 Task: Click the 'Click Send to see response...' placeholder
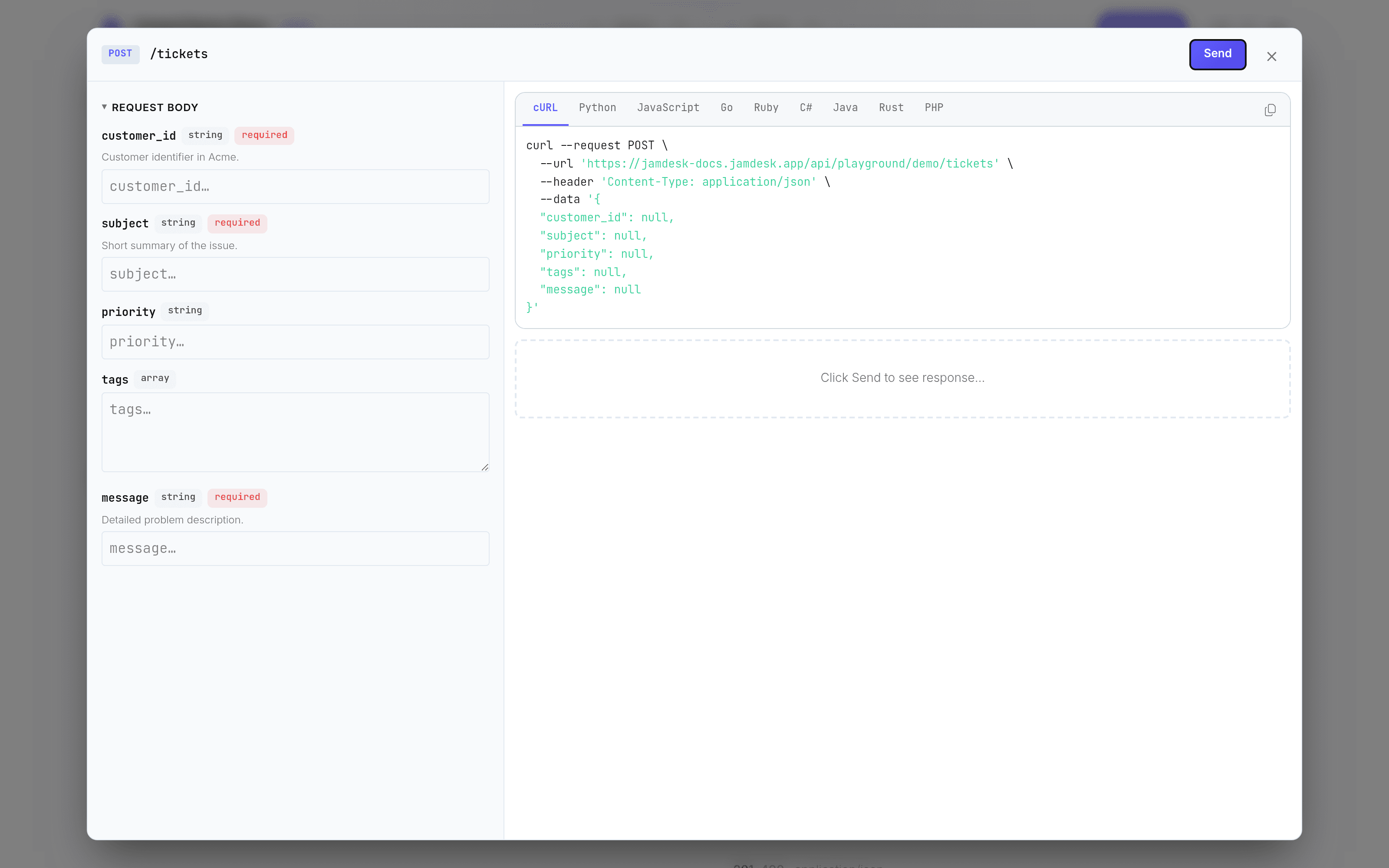pos(902,378)
